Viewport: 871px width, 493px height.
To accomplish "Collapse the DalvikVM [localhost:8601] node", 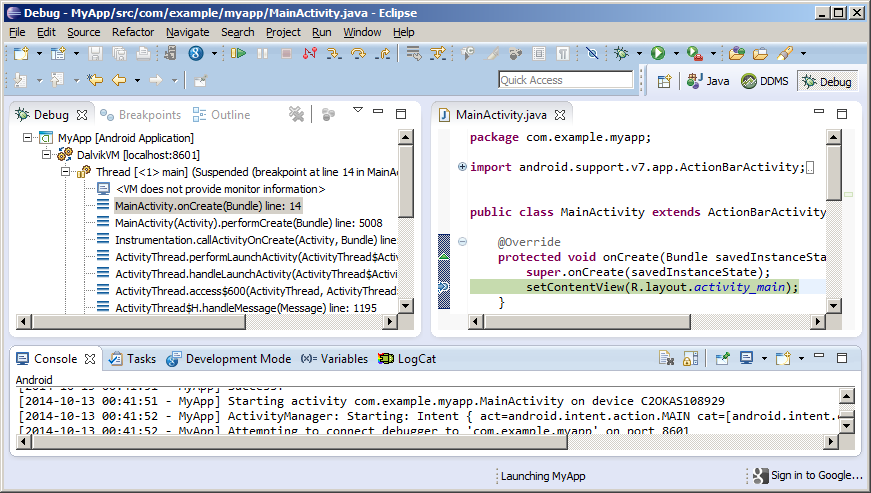I will (x=47, y=154).
